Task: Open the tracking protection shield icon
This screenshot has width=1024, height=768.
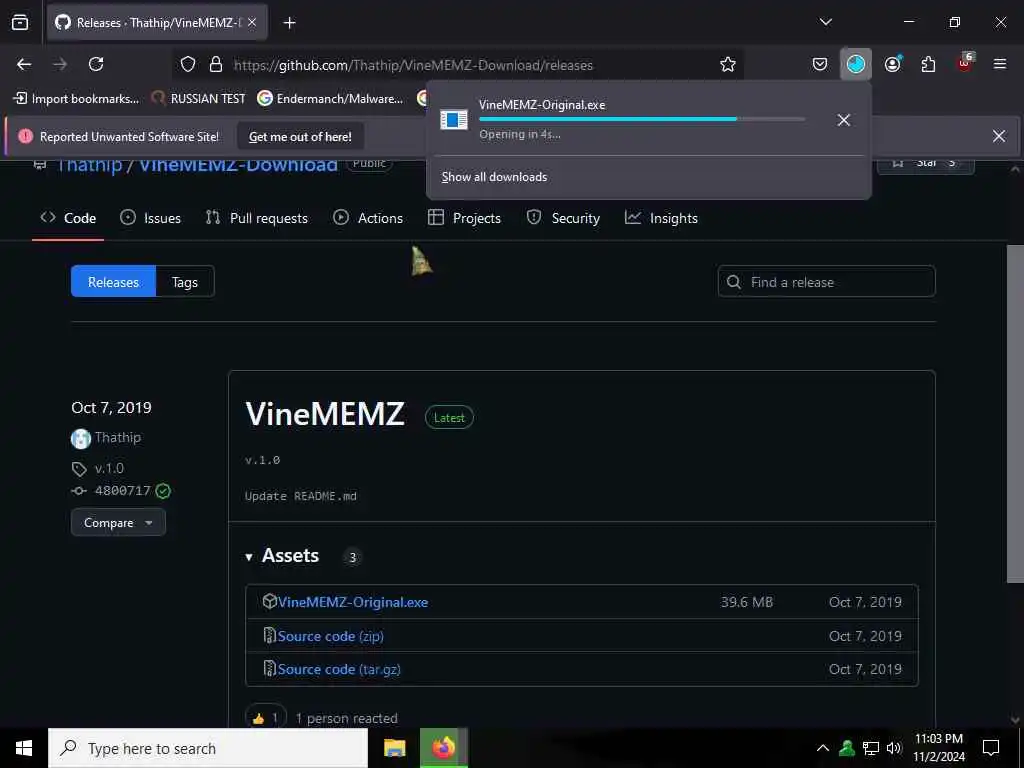Action: point(188,64)
